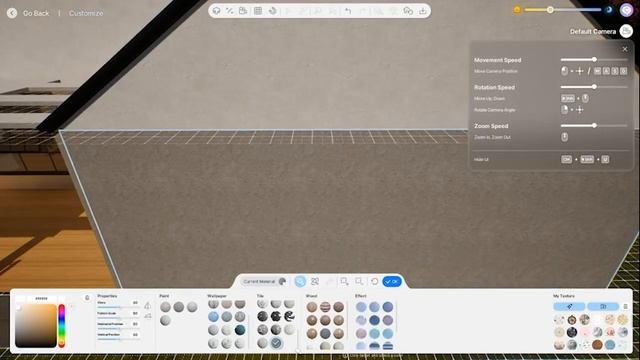This screenshot has height=360, width=640.
Task: Click the lower flip icon beside Properties sliders
Action: (x=148, y=316)
